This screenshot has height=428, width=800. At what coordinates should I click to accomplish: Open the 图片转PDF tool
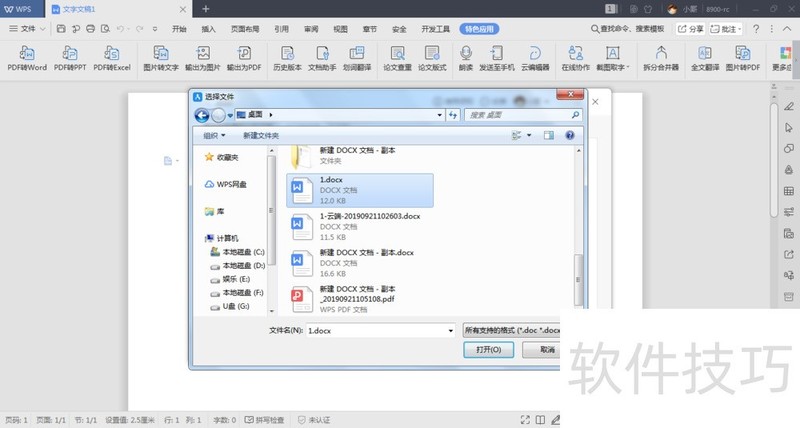click(743, 58)
